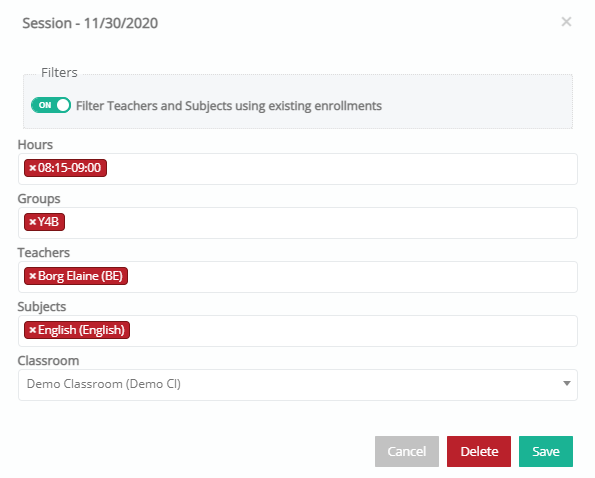Select the Y4B tag label

pyautogui.click(x=48, y=222)
